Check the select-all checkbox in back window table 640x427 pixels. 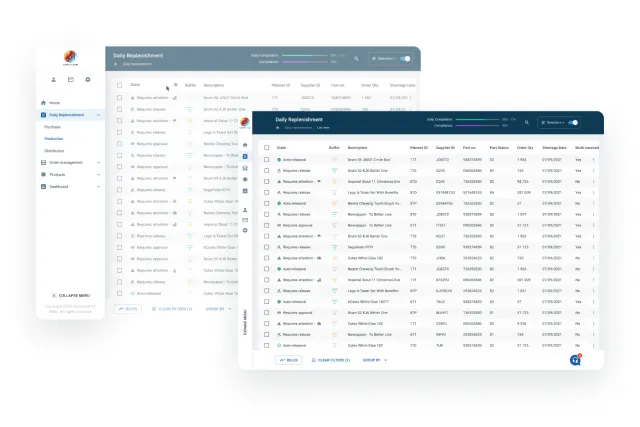click(119, 85)
